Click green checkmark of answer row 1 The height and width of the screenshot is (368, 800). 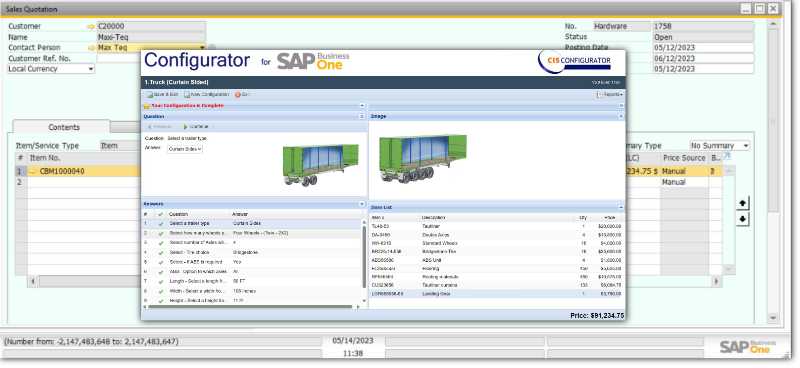tap(161, 224)
